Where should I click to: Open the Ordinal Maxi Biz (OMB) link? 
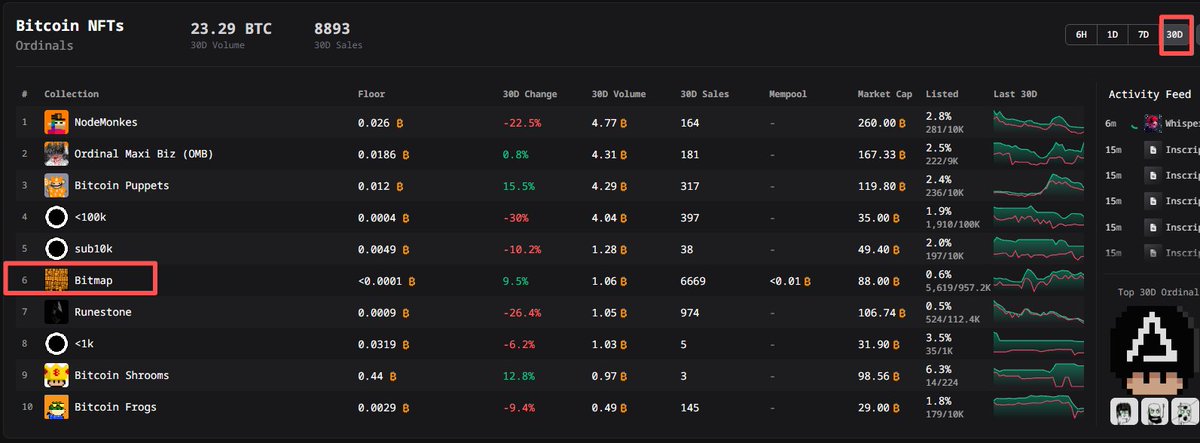[x=144, y=154]
